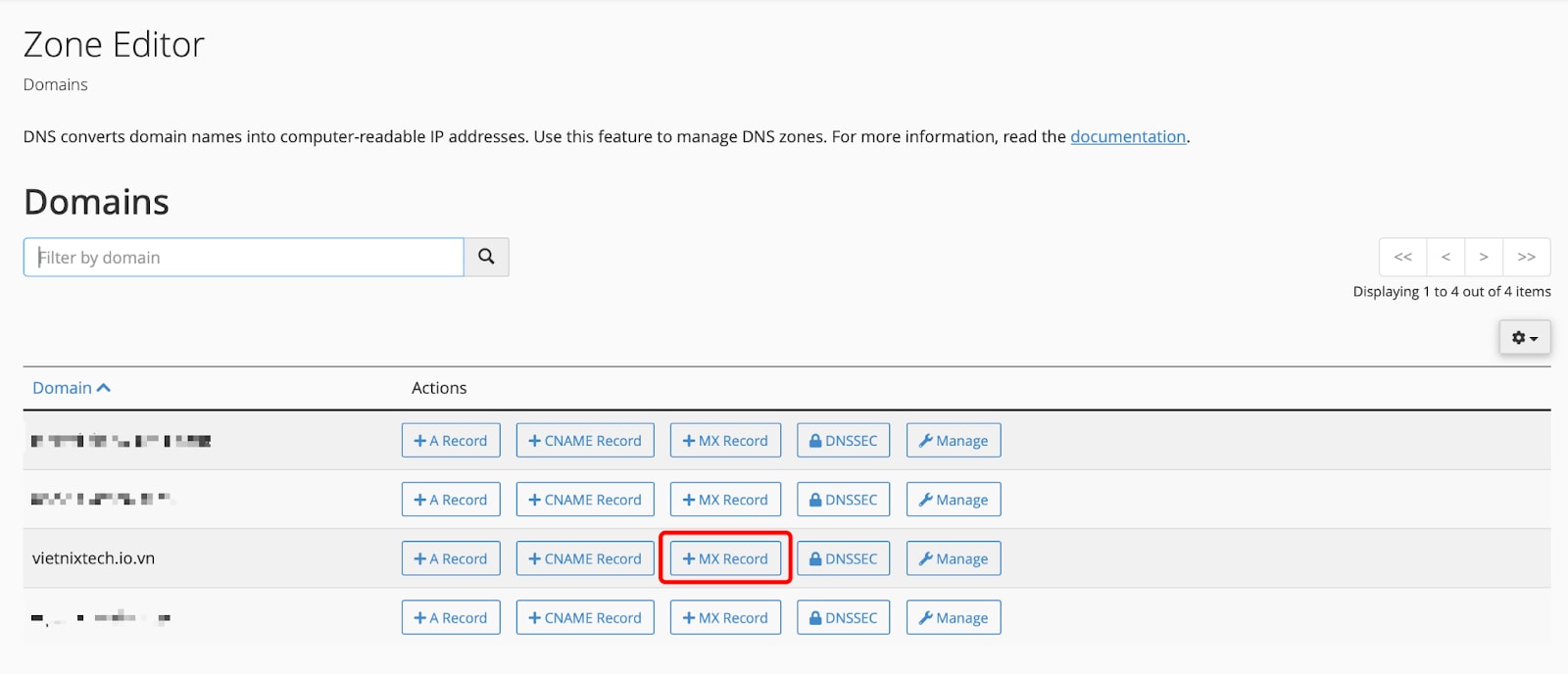Add A Record for vietnixtech.io.vn
Viewport: 1568px width, 674px height.
(x=451, y=558)
